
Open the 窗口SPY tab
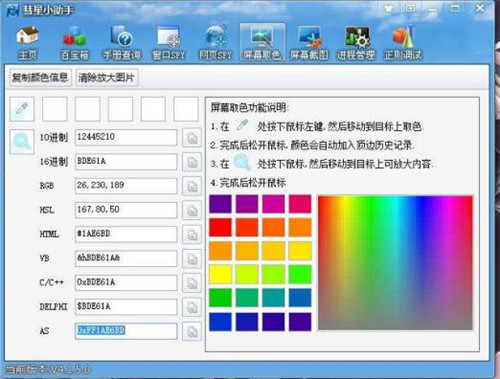point(168,43)
